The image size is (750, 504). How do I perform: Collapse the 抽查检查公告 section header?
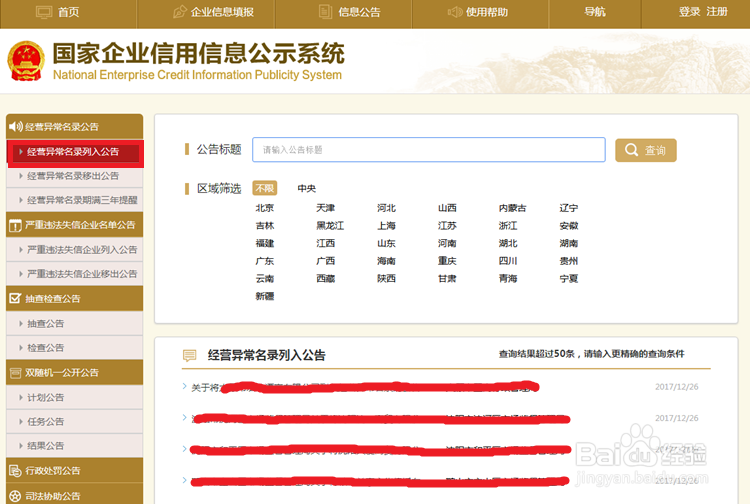coord(75,298)
